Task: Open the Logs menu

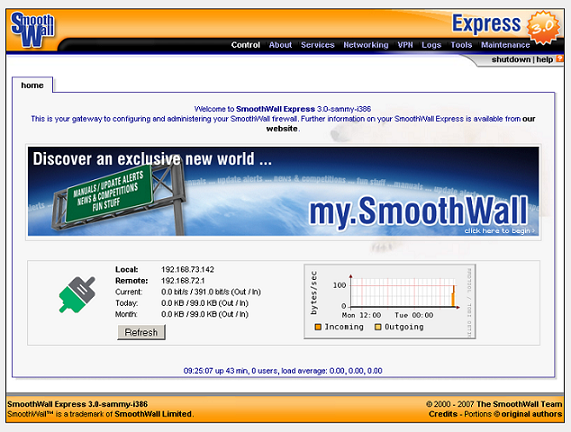Action: [431, 45]
